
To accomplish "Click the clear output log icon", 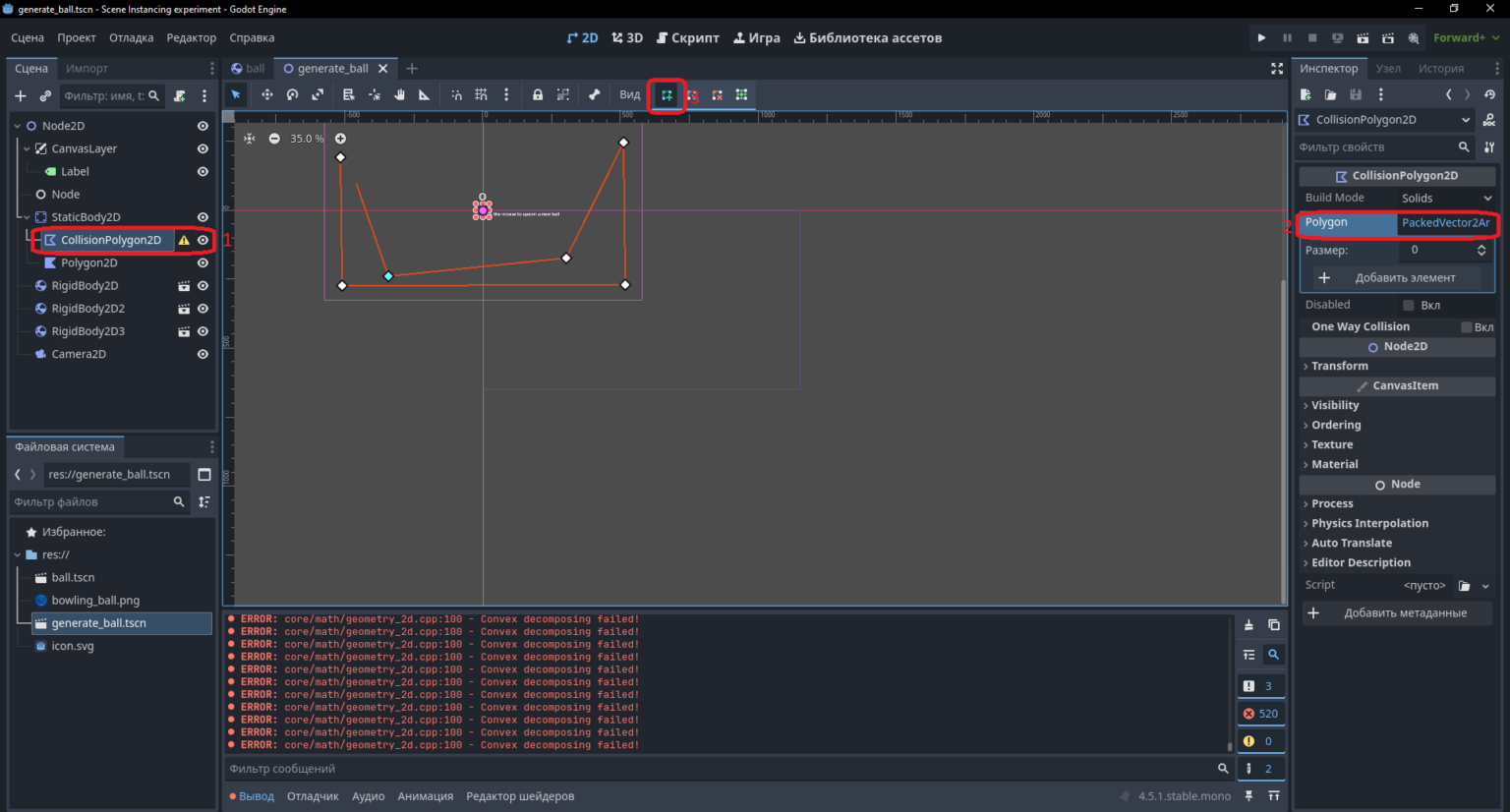I will pos(1249,625).
